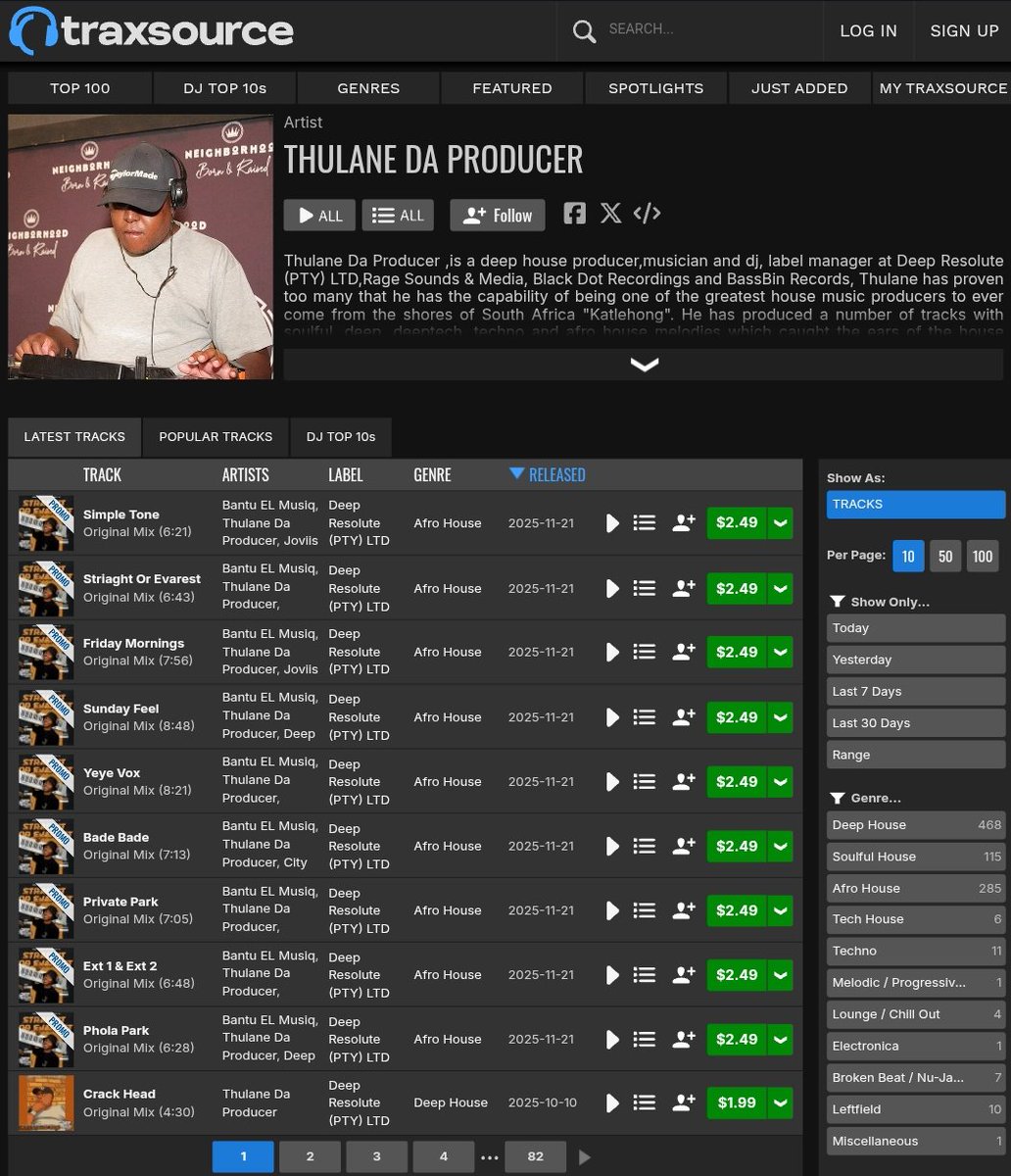
Task: Open the Crack Head cover thumbnail
Action: click(46, 1103)
